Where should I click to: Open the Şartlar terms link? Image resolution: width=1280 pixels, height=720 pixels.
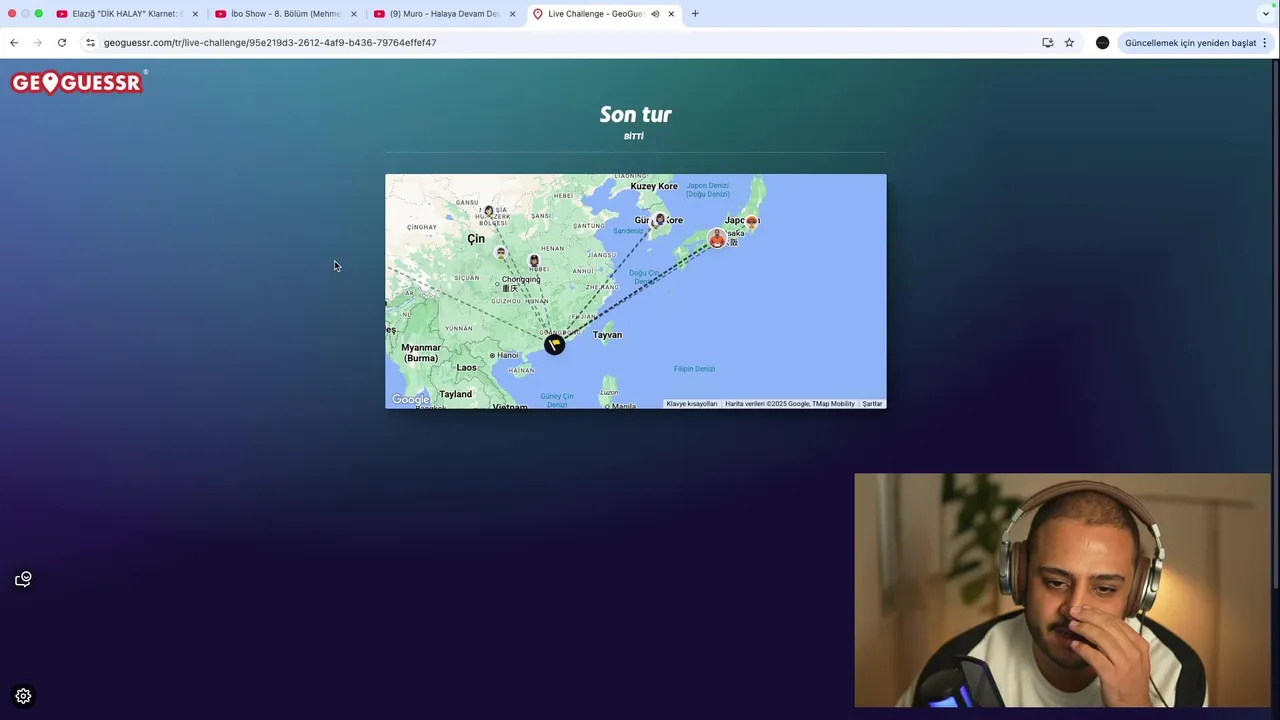click(872, 404)
